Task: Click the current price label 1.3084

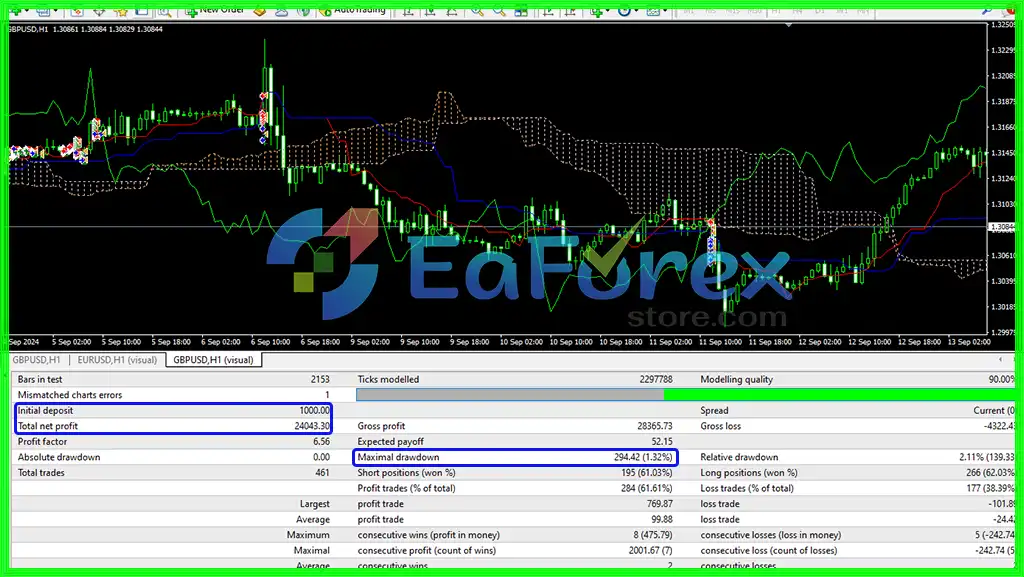Action: click(1002, 227)
